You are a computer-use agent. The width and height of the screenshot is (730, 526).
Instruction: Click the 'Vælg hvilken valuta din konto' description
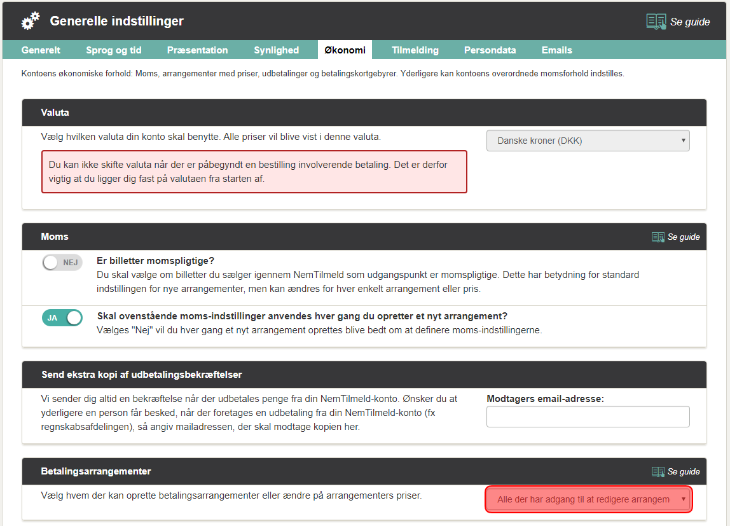(210, 137)
